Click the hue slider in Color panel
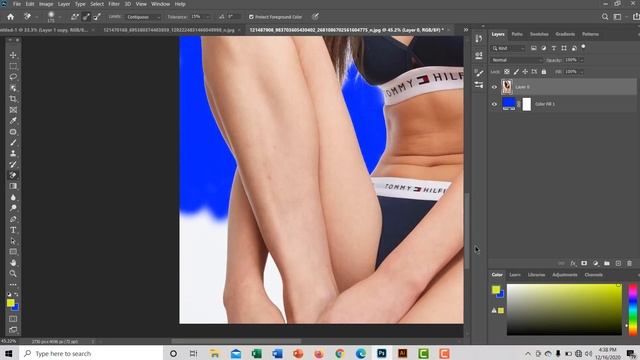 632,310
